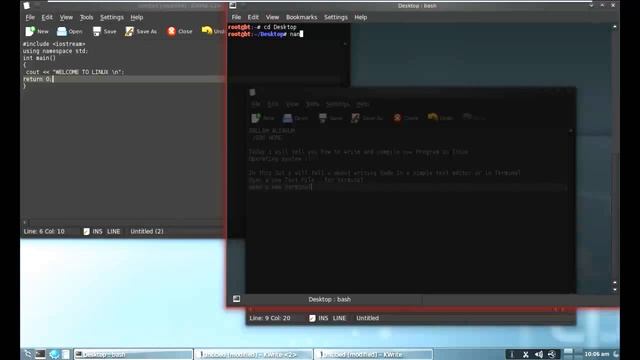Click 'Line: 9 Col: 20' in dimmed KWrite status bar
The width and height of the screenshot is (640, 360).
270,318
